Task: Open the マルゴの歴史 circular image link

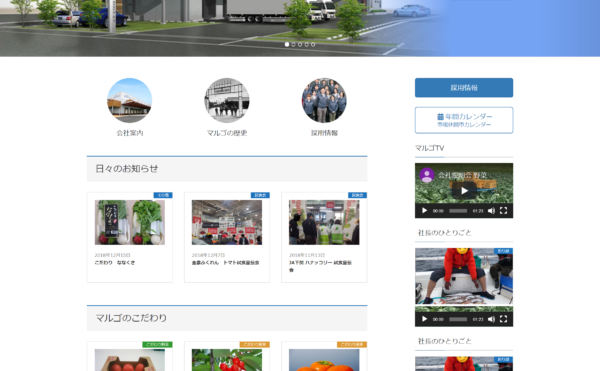Action: click(x=227, y=101)
